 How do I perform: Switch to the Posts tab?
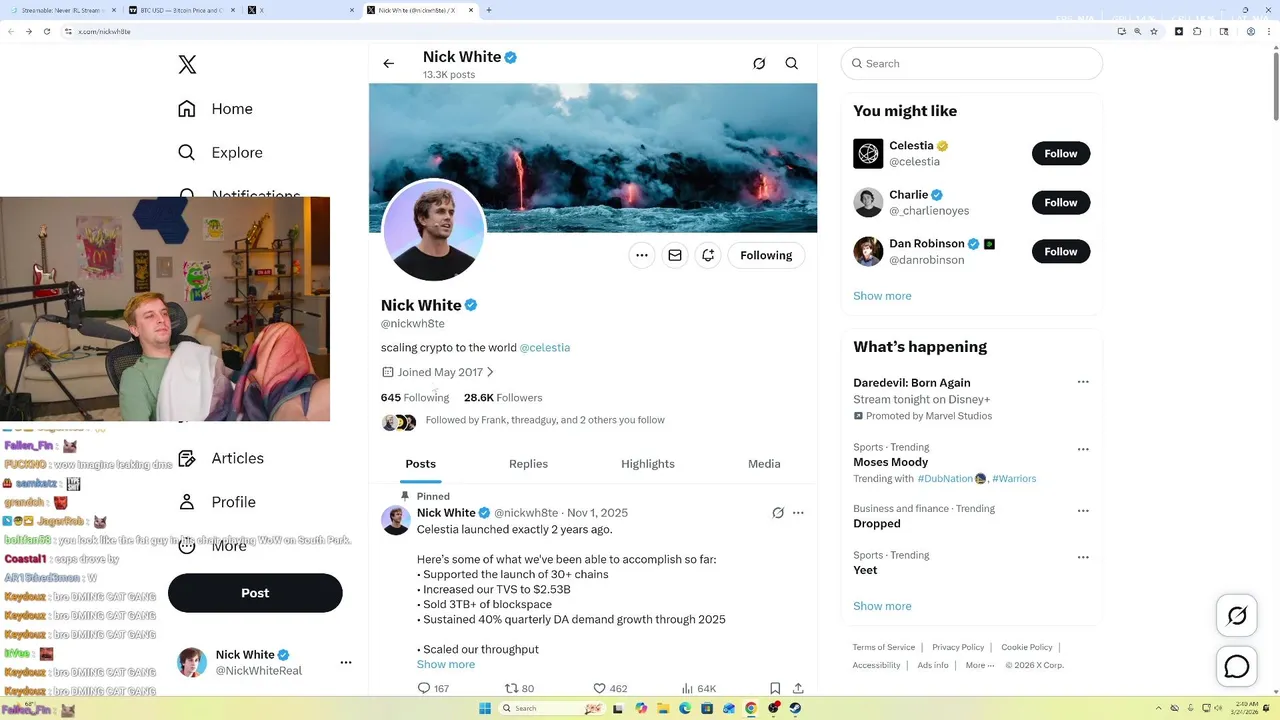tap(420, 464)
